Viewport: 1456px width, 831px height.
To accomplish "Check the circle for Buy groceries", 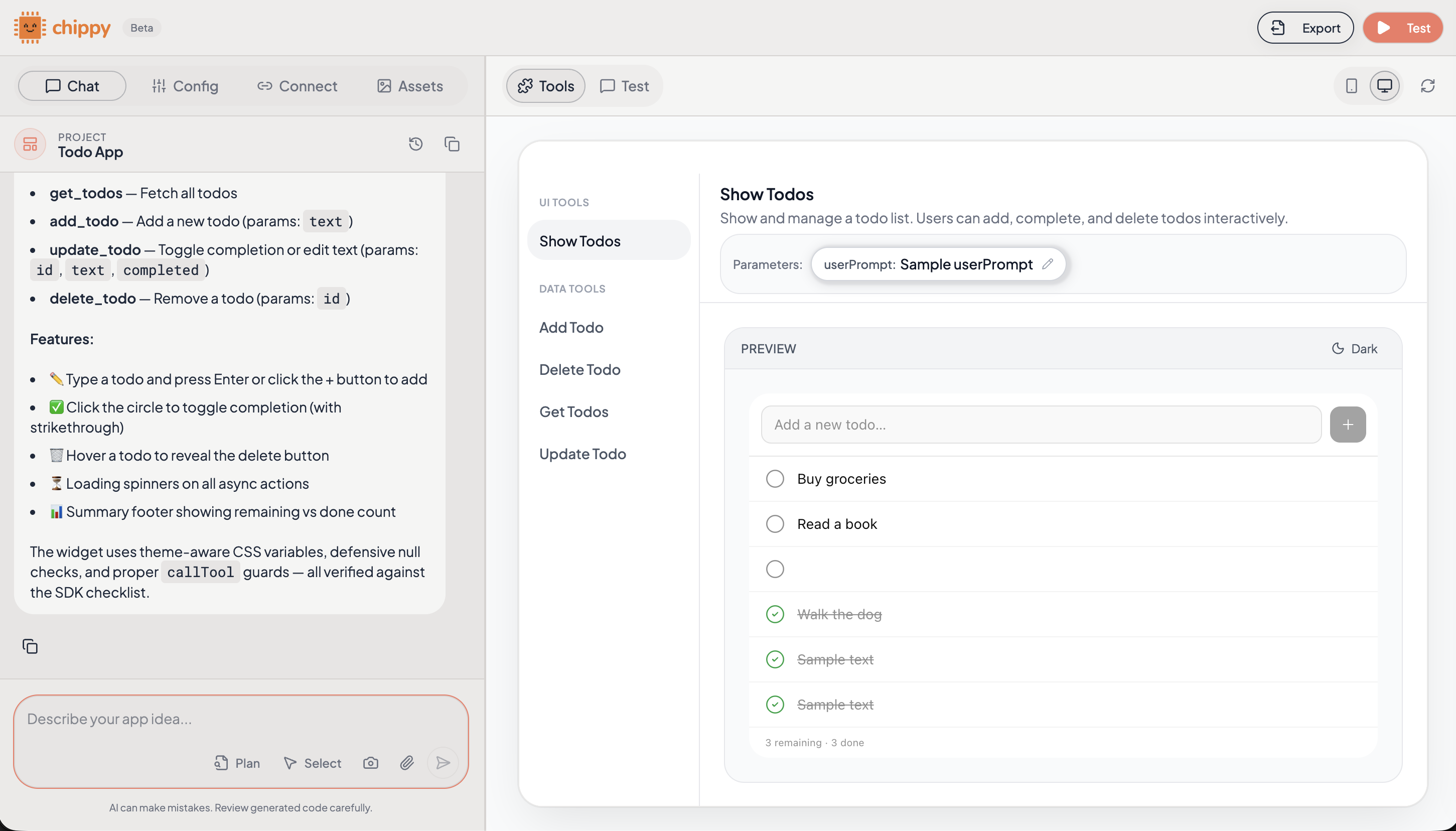I will (775, 479).
